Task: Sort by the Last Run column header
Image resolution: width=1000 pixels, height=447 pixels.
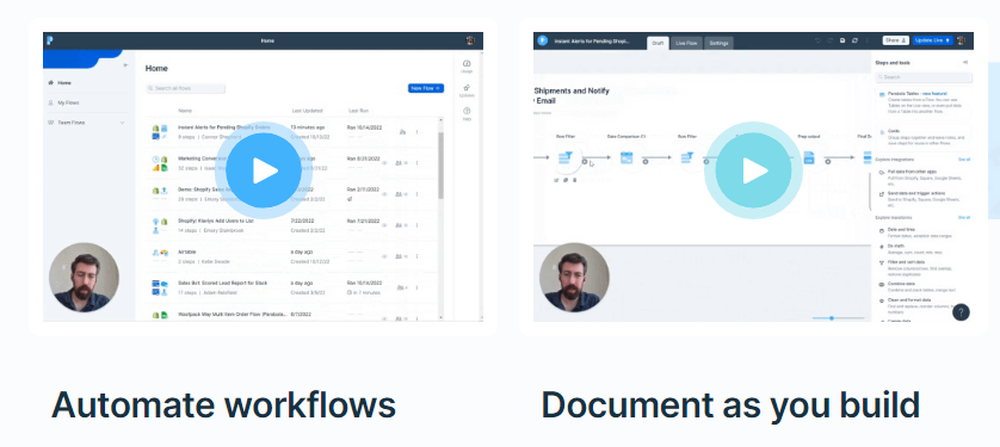Action: (x=358, y=111)
